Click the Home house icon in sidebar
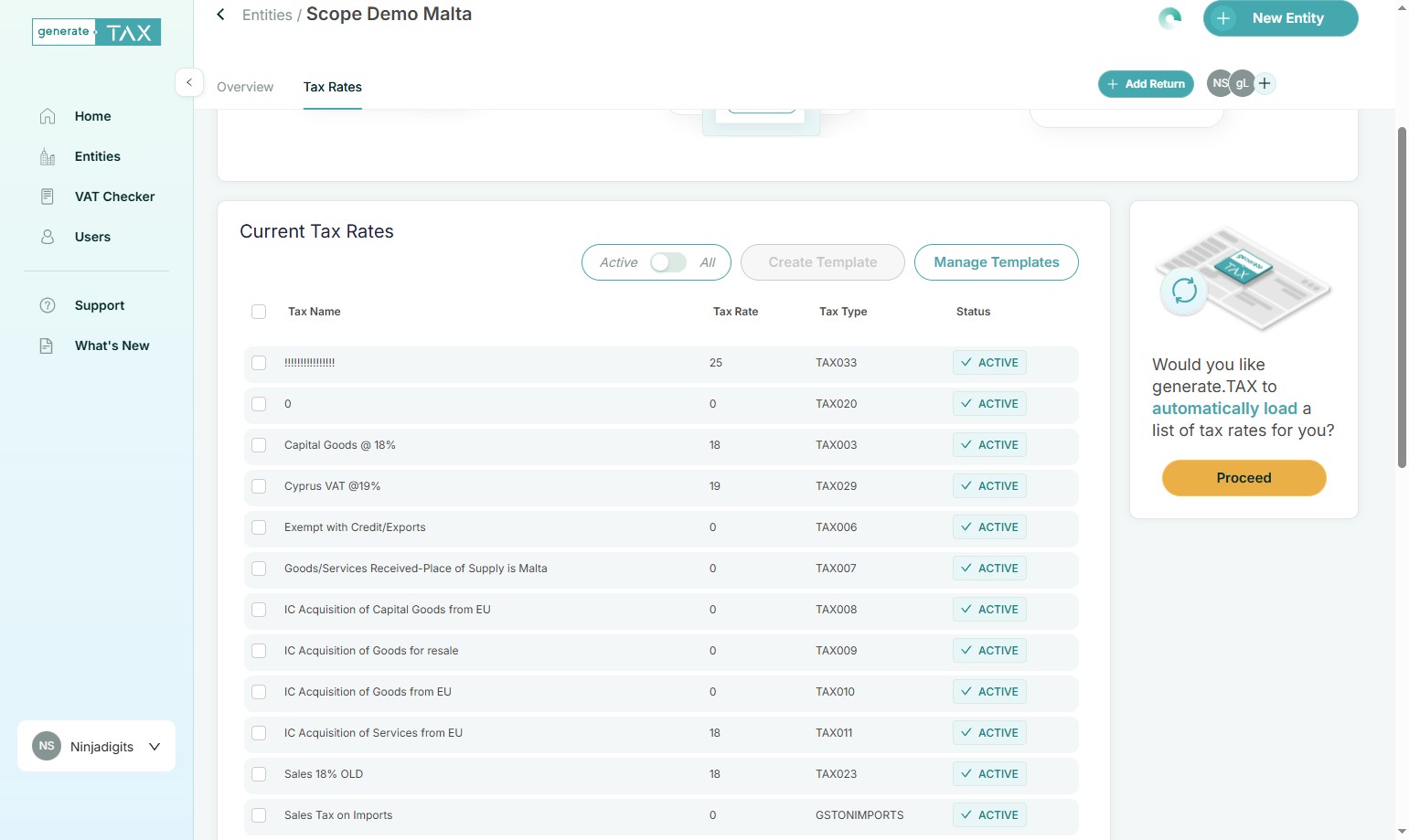This screenshot has height=840, width=1409. point(48,116)
